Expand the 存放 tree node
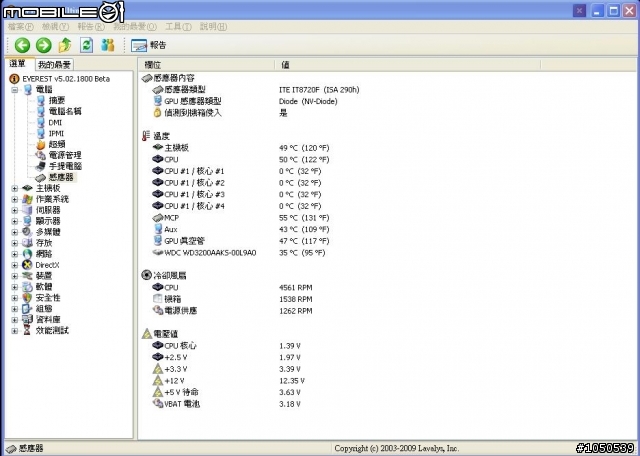The image size is (640, 456). (x=15, y=243)
